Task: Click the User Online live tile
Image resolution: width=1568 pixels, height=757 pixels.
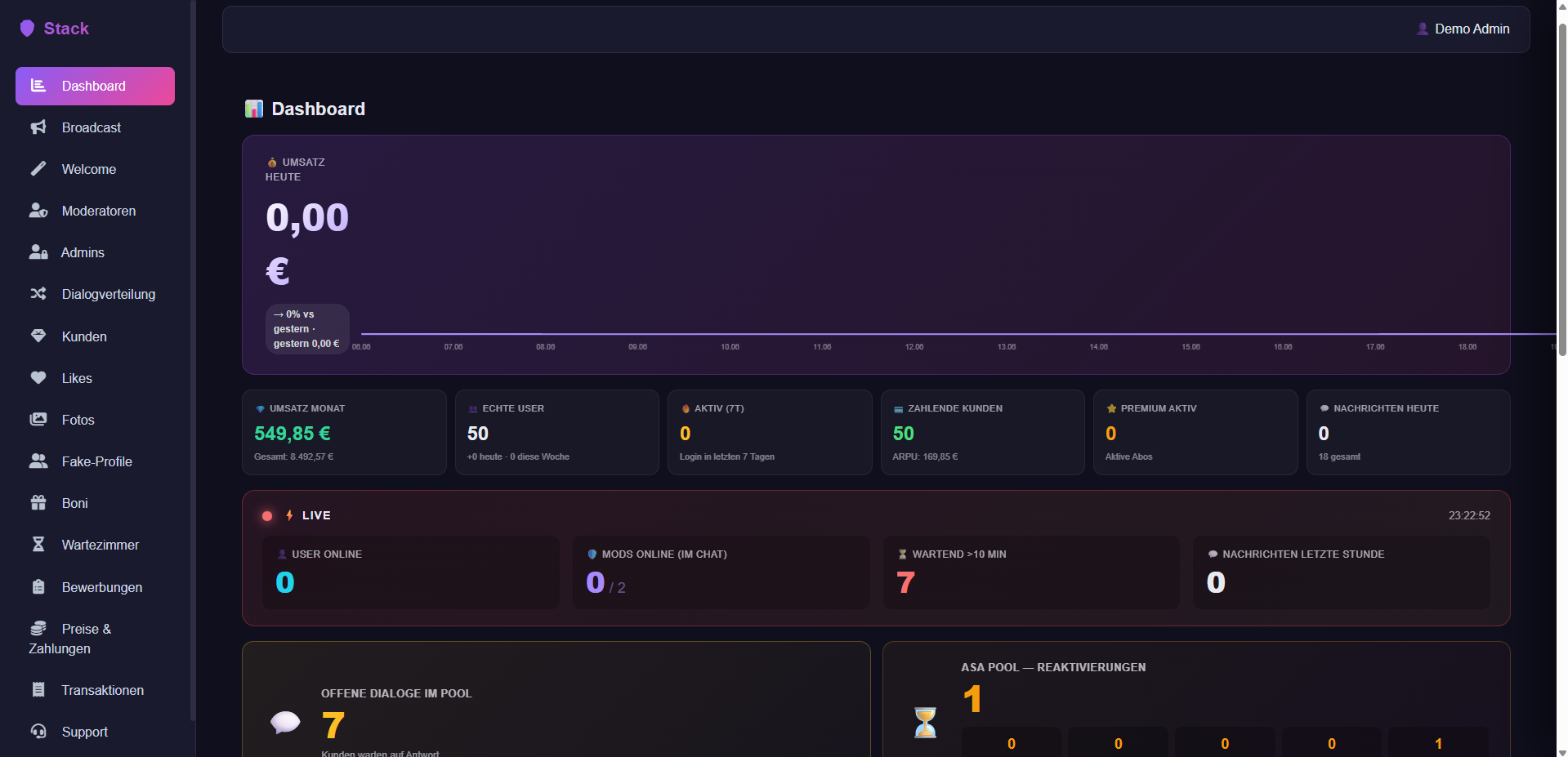Action: pyautogui.click(x=411, y=572)
